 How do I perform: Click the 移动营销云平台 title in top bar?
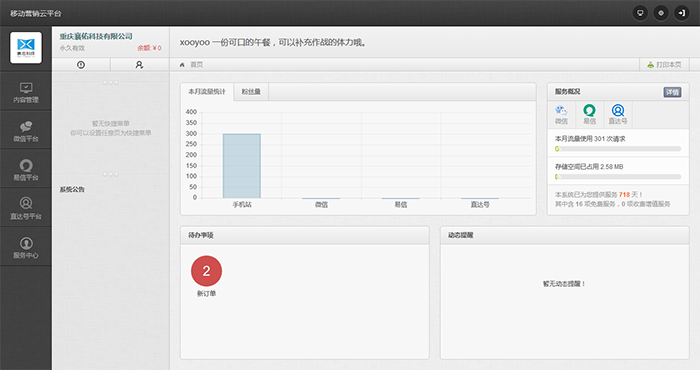(36, 13)
